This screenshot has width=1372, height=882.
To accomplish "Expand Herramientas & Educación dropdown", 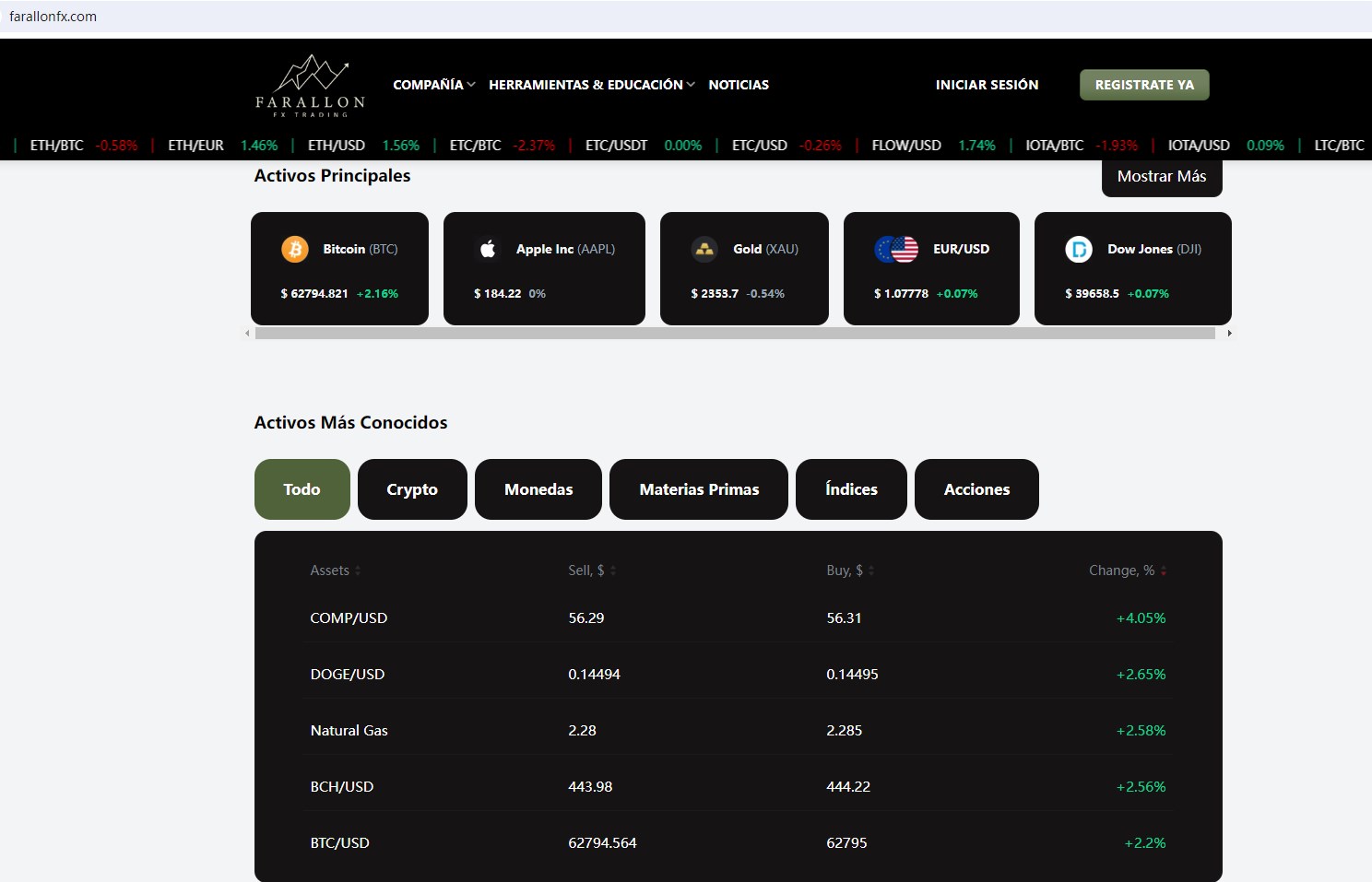I will (591, 85).
